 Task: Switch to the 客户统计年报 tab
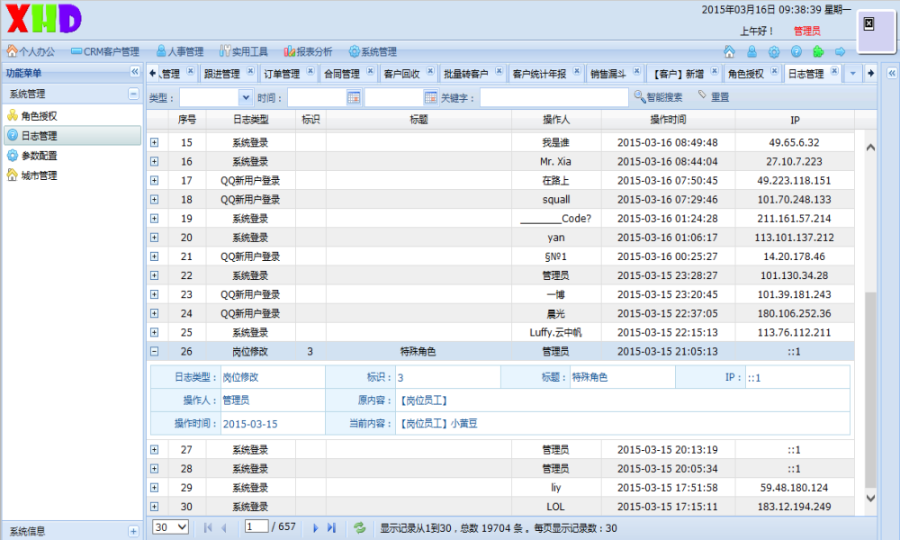(x=538, y=73)
